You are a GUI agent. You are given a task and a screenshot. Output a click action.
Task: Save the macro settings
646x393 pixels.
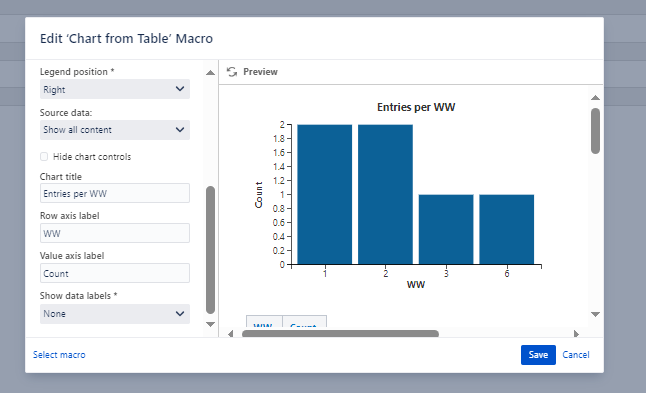[538, 355]
